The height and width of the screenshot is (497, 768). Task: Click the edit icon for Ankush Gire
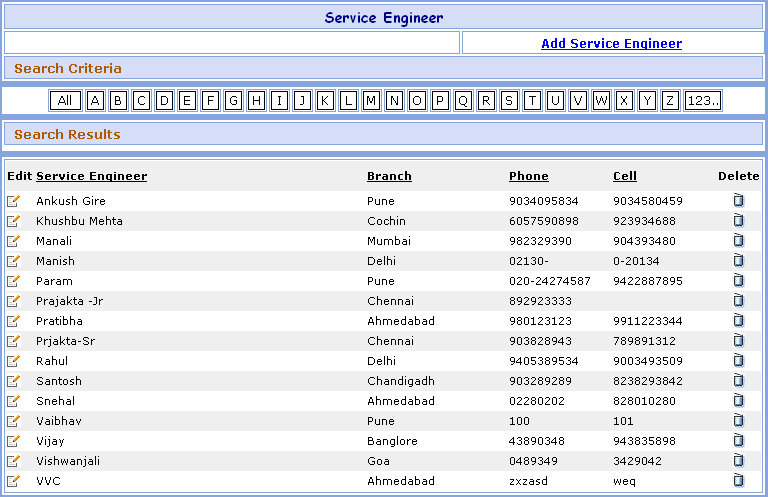point(14,201)
